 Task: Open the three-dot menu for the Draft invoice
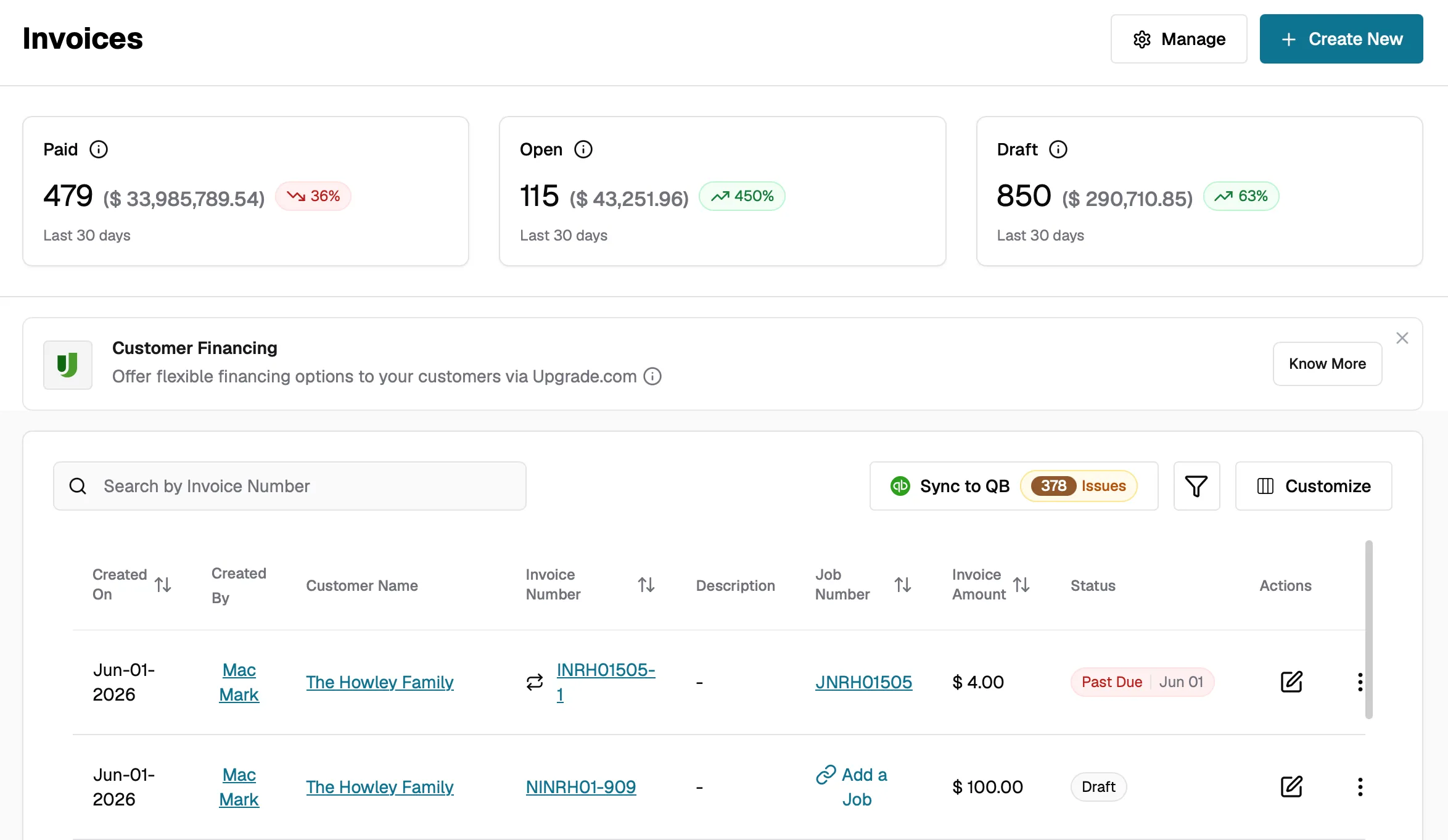(x=1360, y=787)
